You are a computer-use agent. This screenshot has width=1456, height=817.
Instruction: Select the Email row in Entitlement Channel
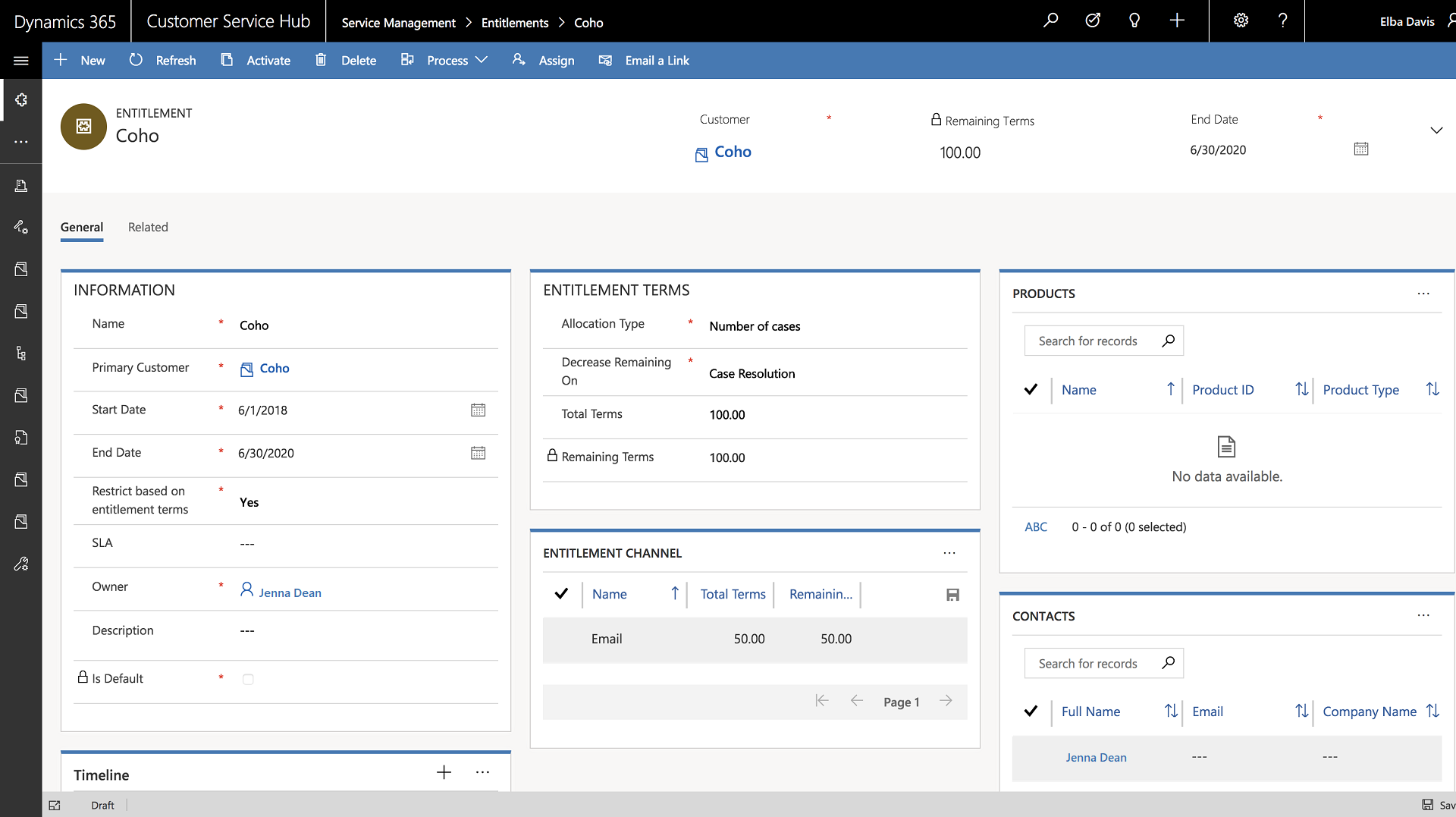[755, 639]
